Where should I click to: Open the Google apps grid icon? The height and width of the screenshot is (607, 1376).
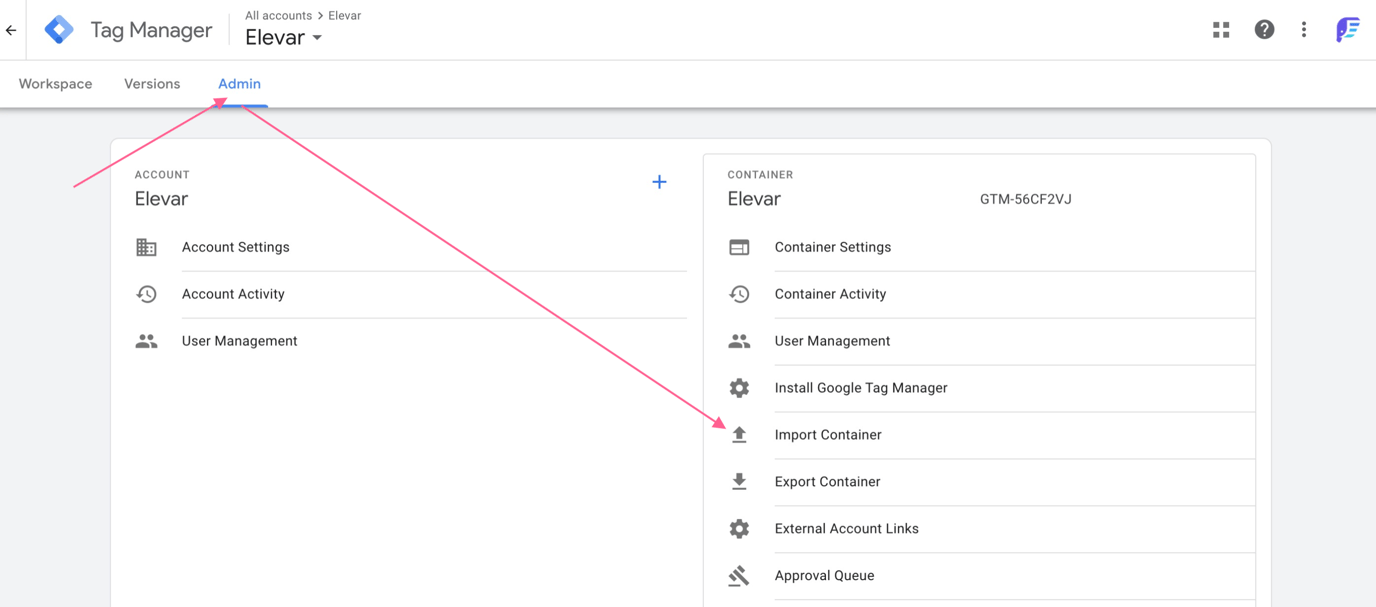[x=1221, y=30]
